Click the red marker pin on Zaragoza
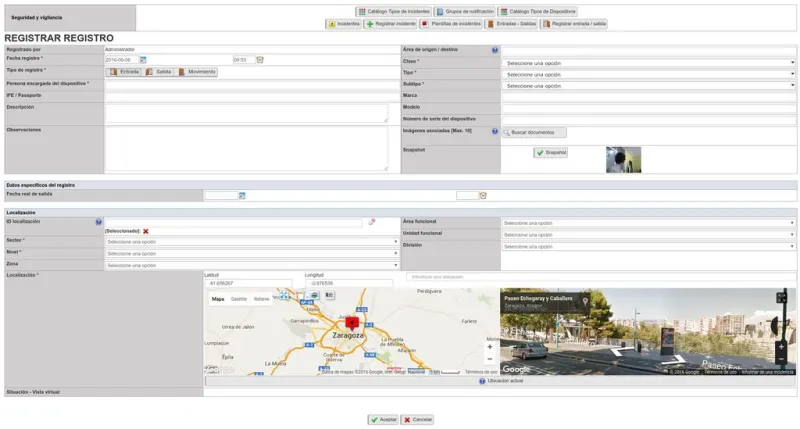 click(352, 323)
